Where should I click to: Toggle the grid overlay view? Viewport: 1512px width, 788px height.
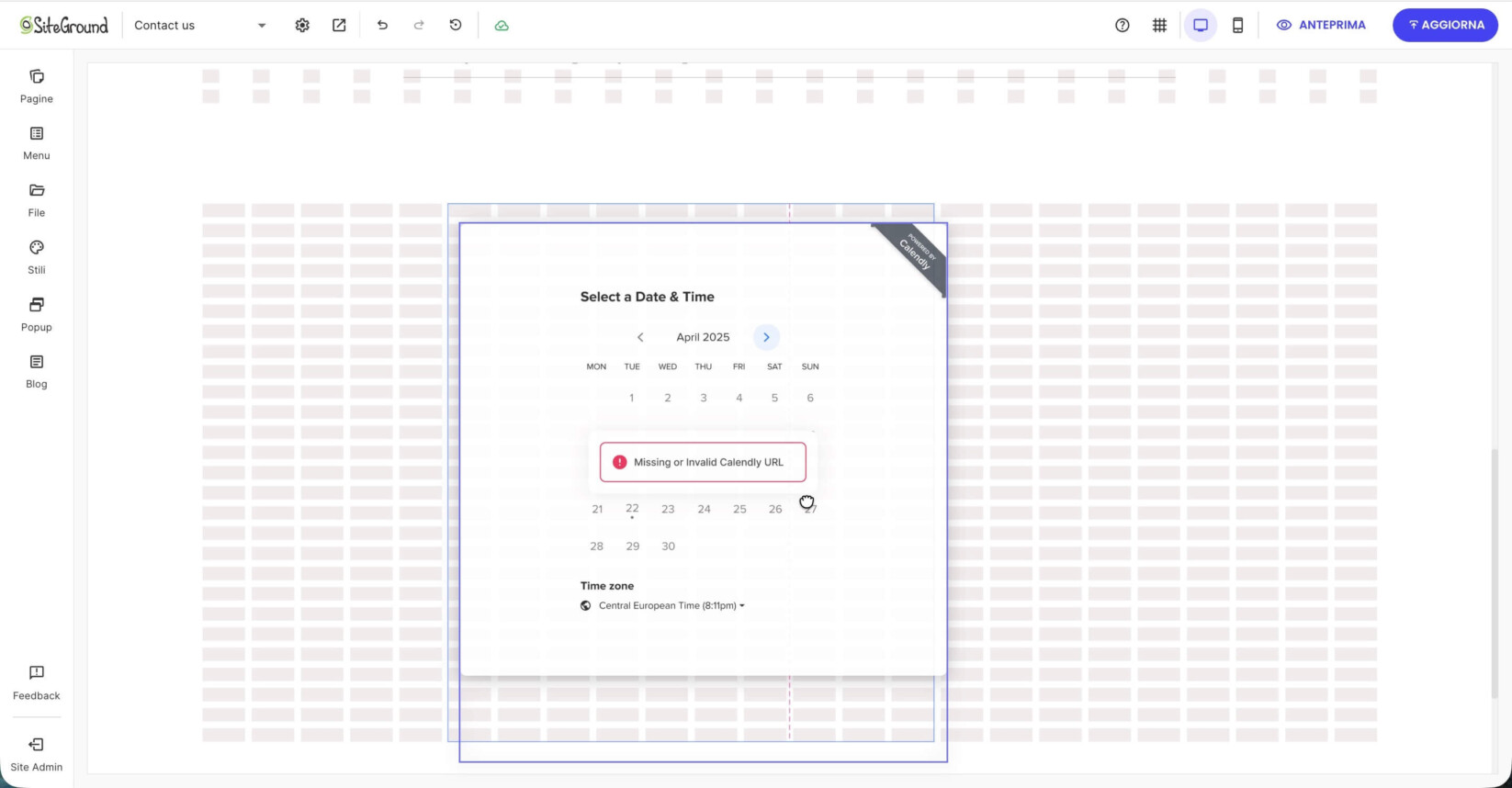pos(1159,26)
